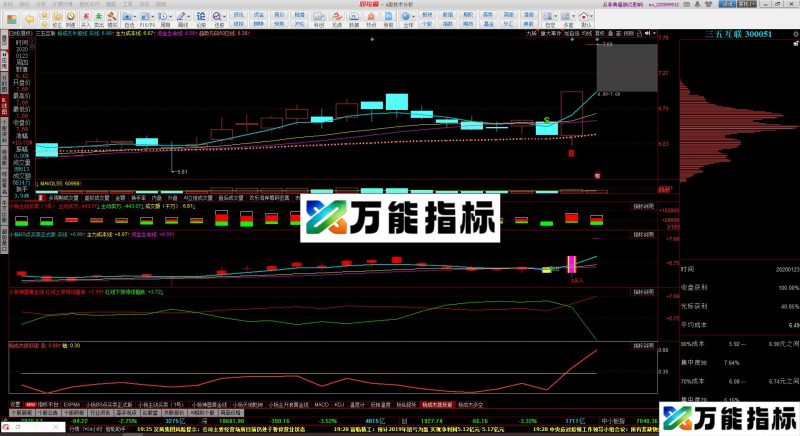Screen dimensions: 800x436
Task: Switch to the MACD indicator tab
Action: tap(321, 404)
